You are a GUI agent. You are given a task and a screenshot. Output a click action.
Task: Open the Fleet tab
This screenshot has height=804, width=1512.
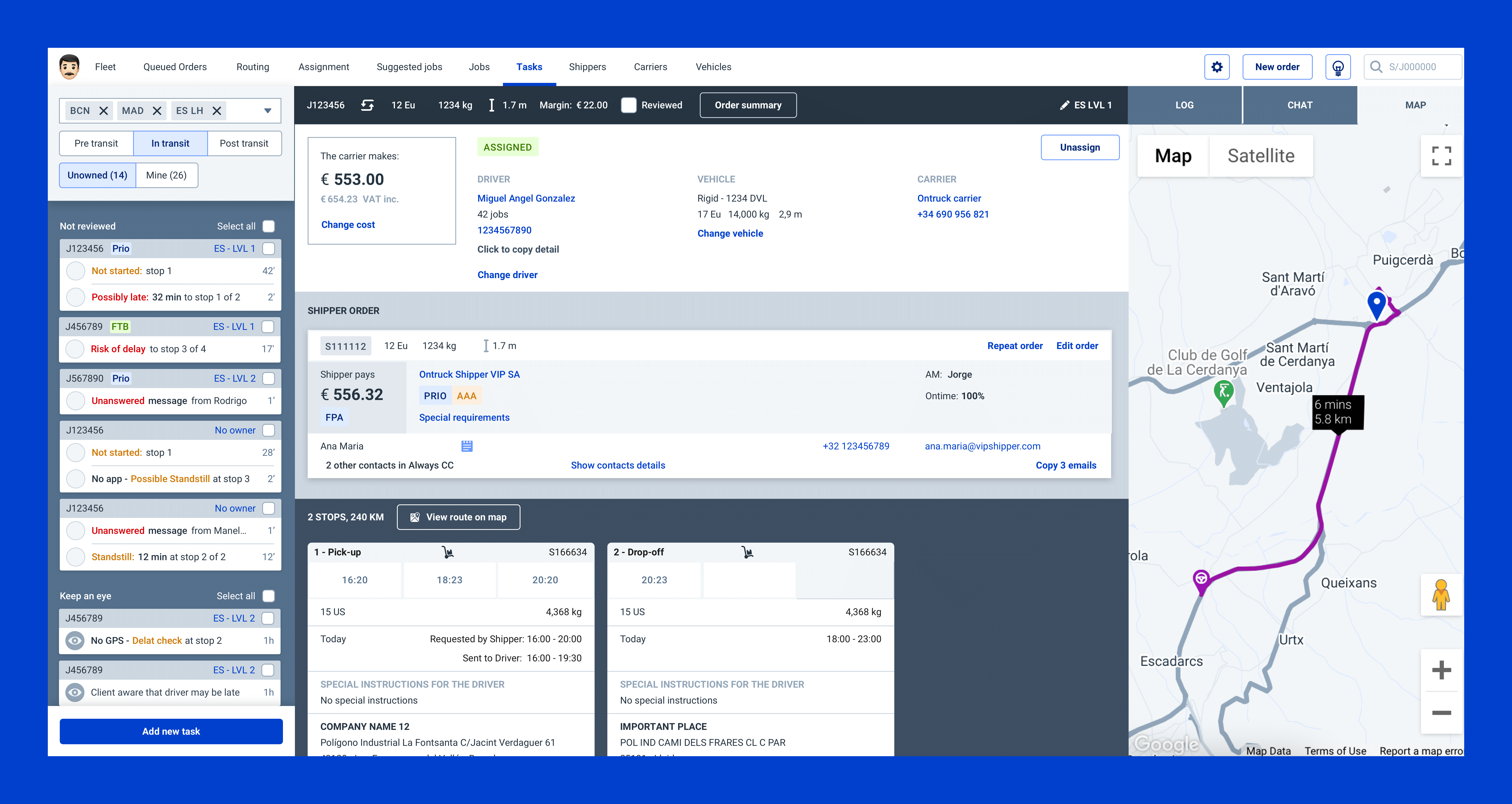pyautogui.click(x=106, y=67)
